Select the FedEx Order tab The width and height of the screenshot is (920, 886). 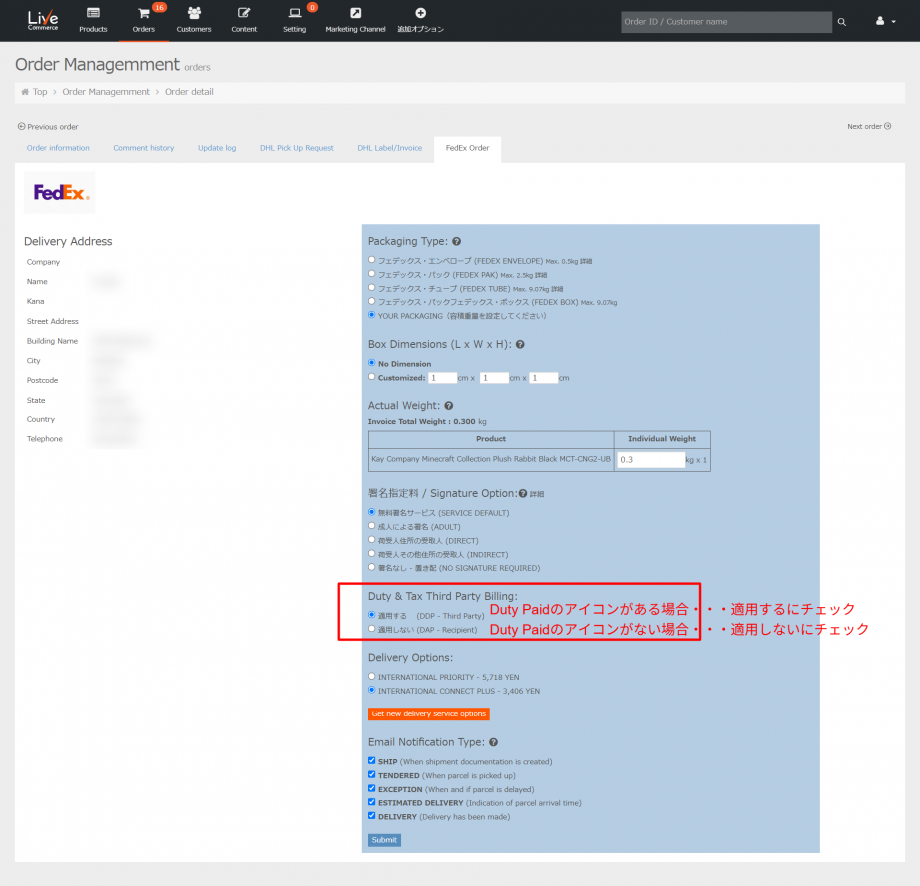pos(468,148)
